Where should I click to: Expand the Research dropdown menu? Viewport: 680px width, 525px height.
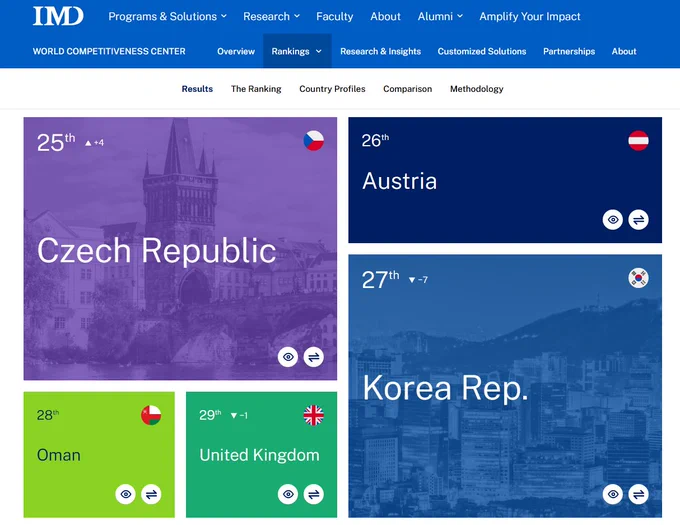(x=271, y=16)
